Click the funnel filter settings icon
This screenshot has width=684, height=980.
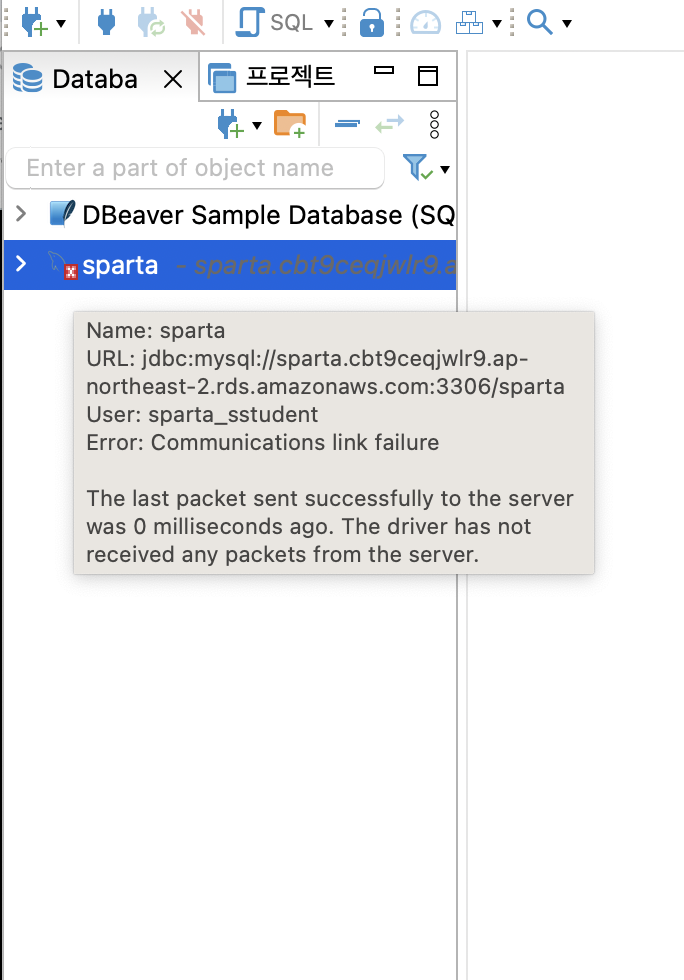point(417,168)
